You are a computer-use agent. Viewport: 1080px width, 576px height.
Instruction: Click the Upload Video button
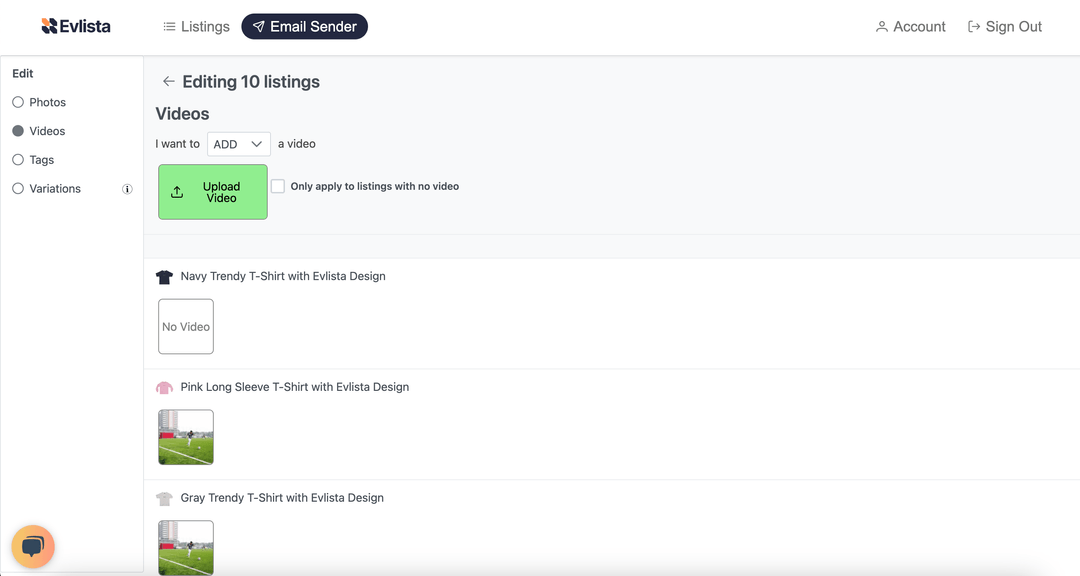click(212, 191)
